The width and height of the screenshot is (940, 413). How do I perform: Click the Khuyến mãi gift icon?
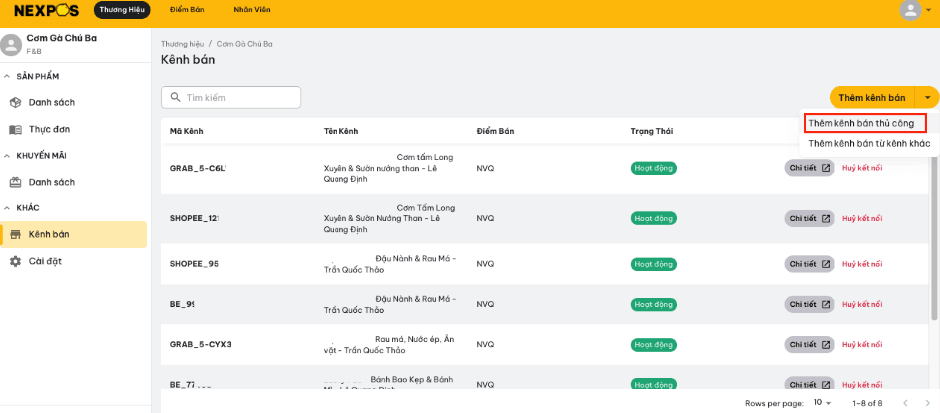[16, 182]
